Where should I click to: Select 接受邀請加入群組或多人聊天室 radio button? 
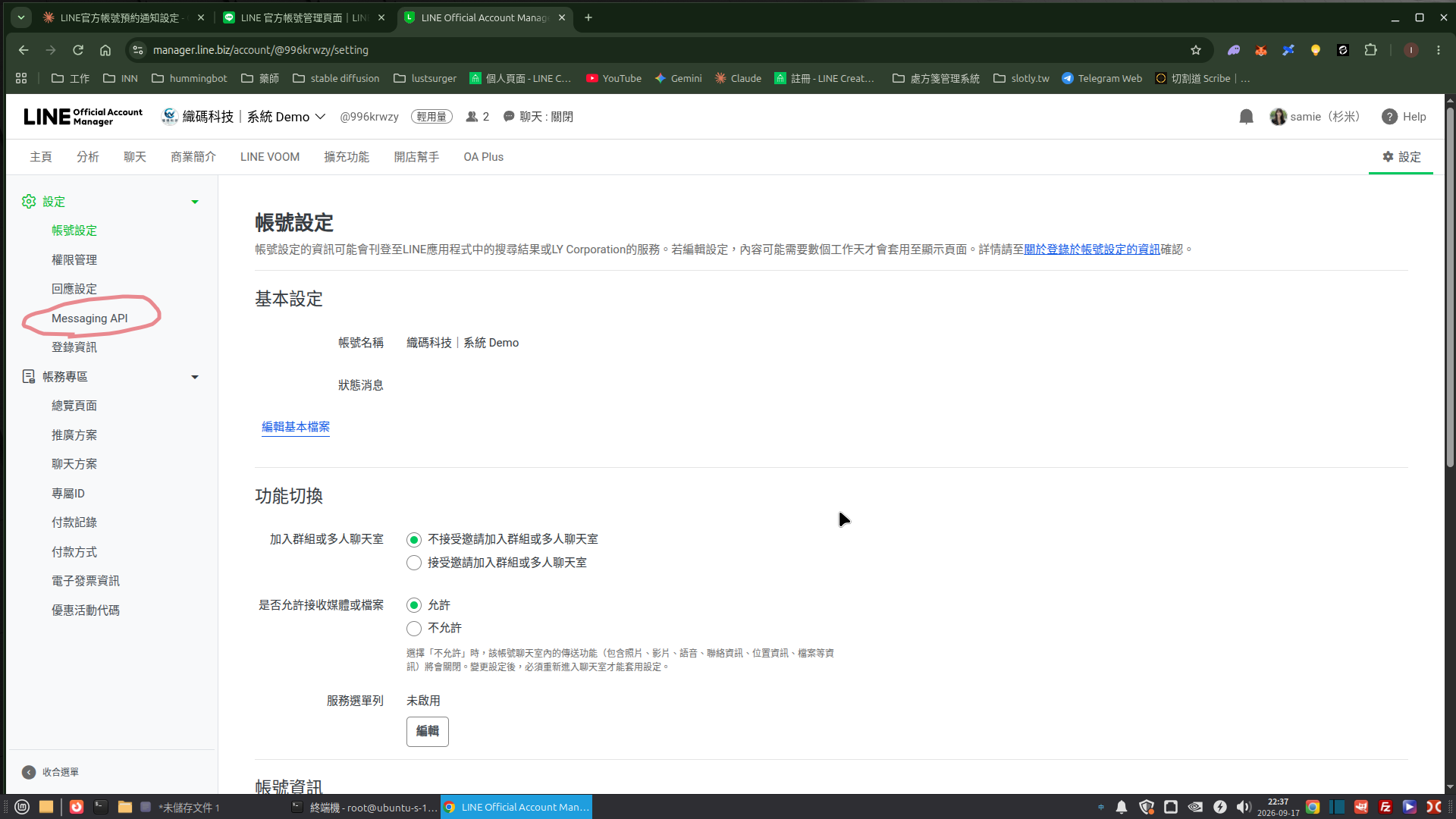[x=414, y=563]
